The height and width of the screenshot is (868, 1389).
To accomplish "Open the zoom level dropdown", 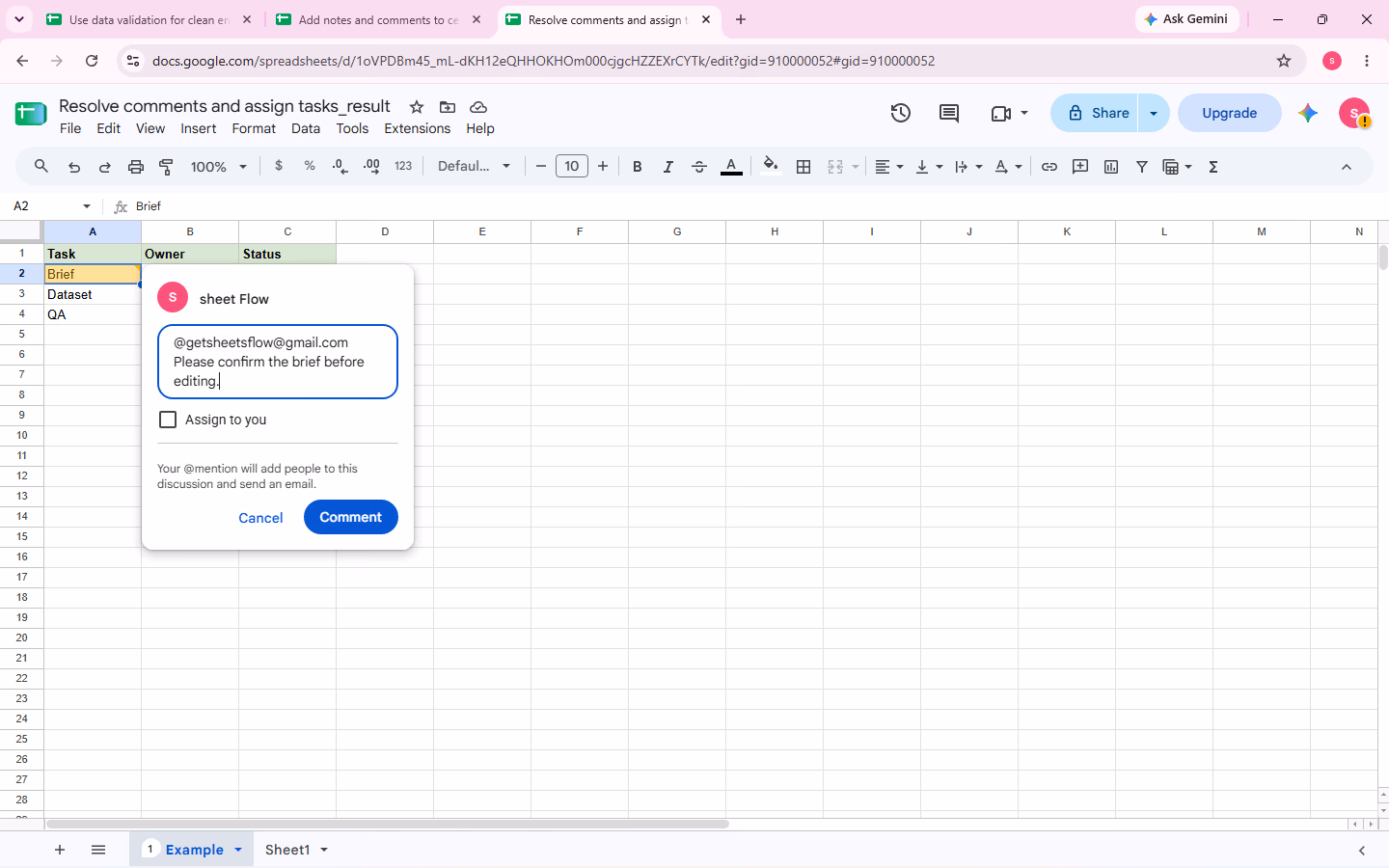I will click(219, 167).
